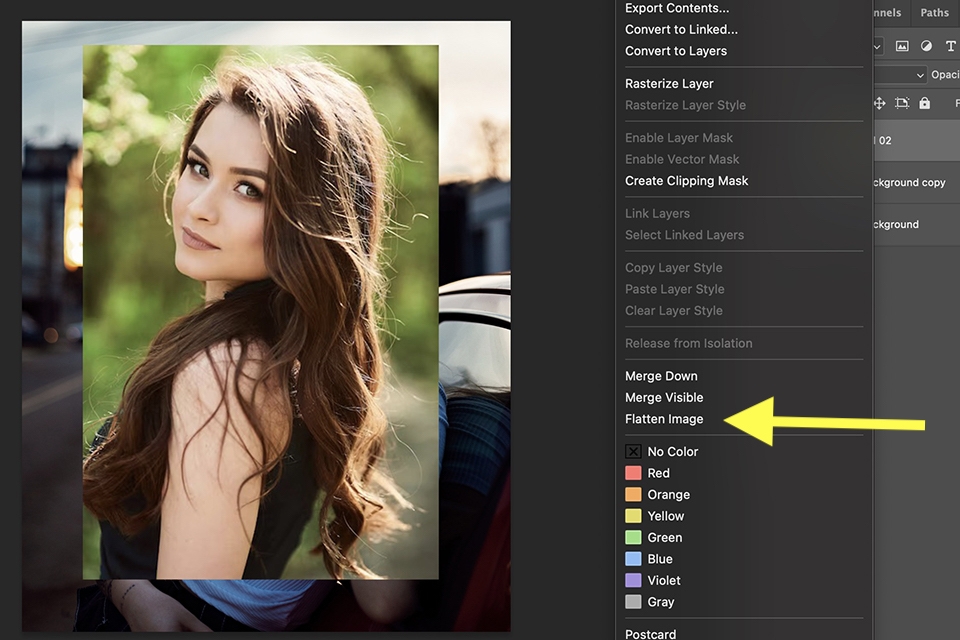960x640 pixels.
Task: Click Create Clipping Mask
Action: pos(686,181)
